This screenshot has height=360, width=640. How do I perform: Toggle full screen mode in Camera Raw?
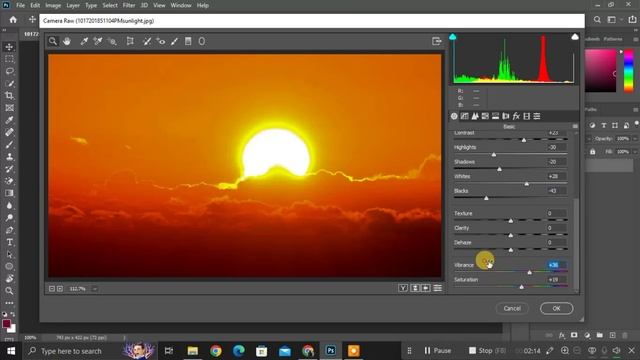click(x=437, y=41)
